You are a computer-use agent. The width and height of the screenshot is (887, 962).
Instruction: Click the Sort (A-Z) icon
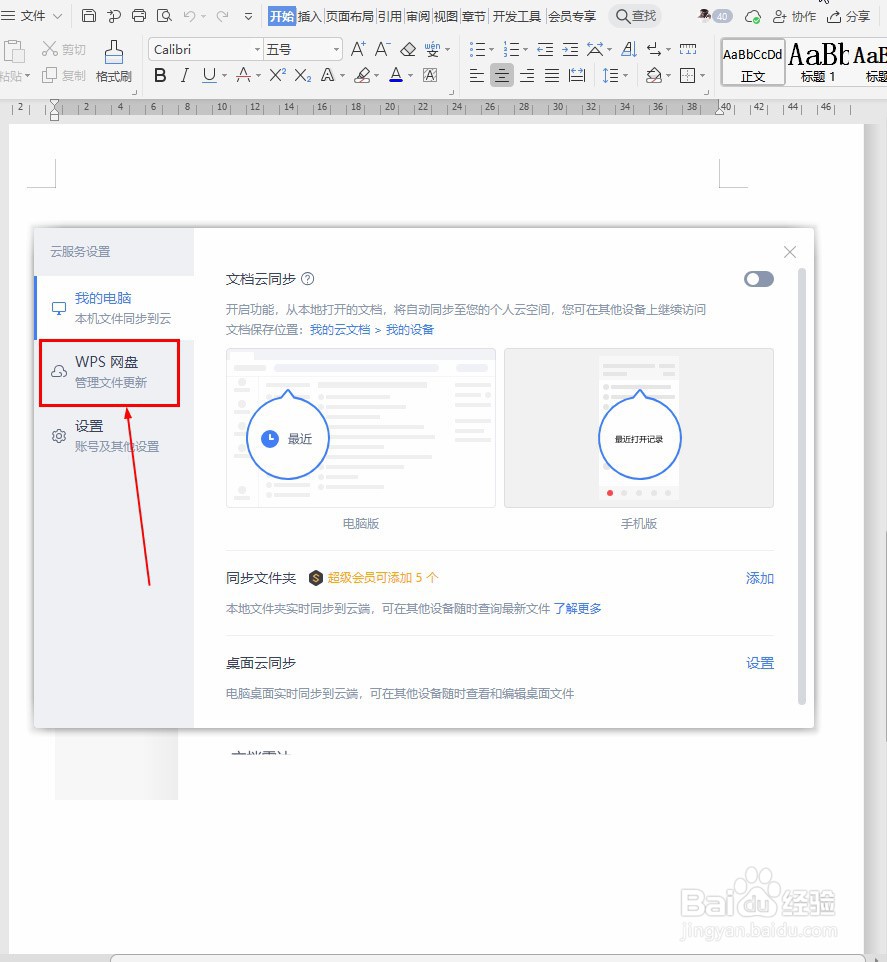[x=629, y=49]
